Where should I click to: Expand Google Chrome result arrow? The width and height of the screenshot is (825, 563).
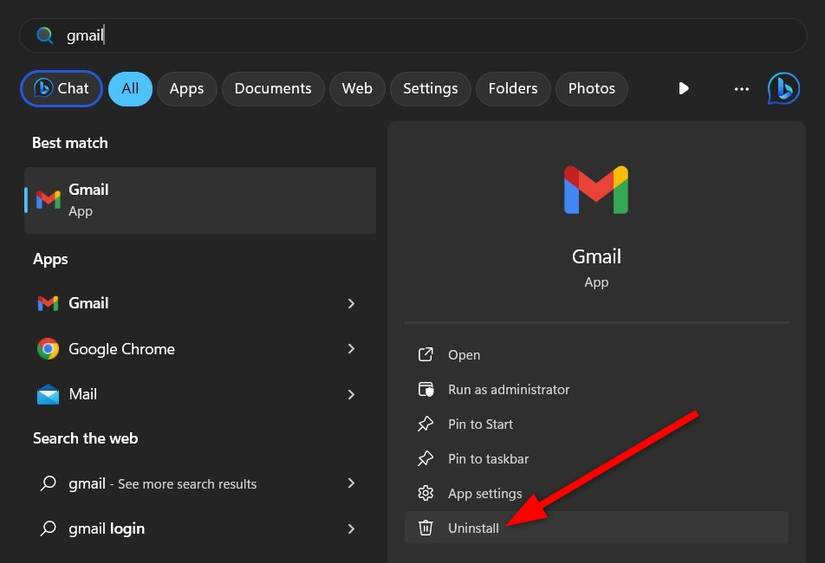(x=351, y=349)
